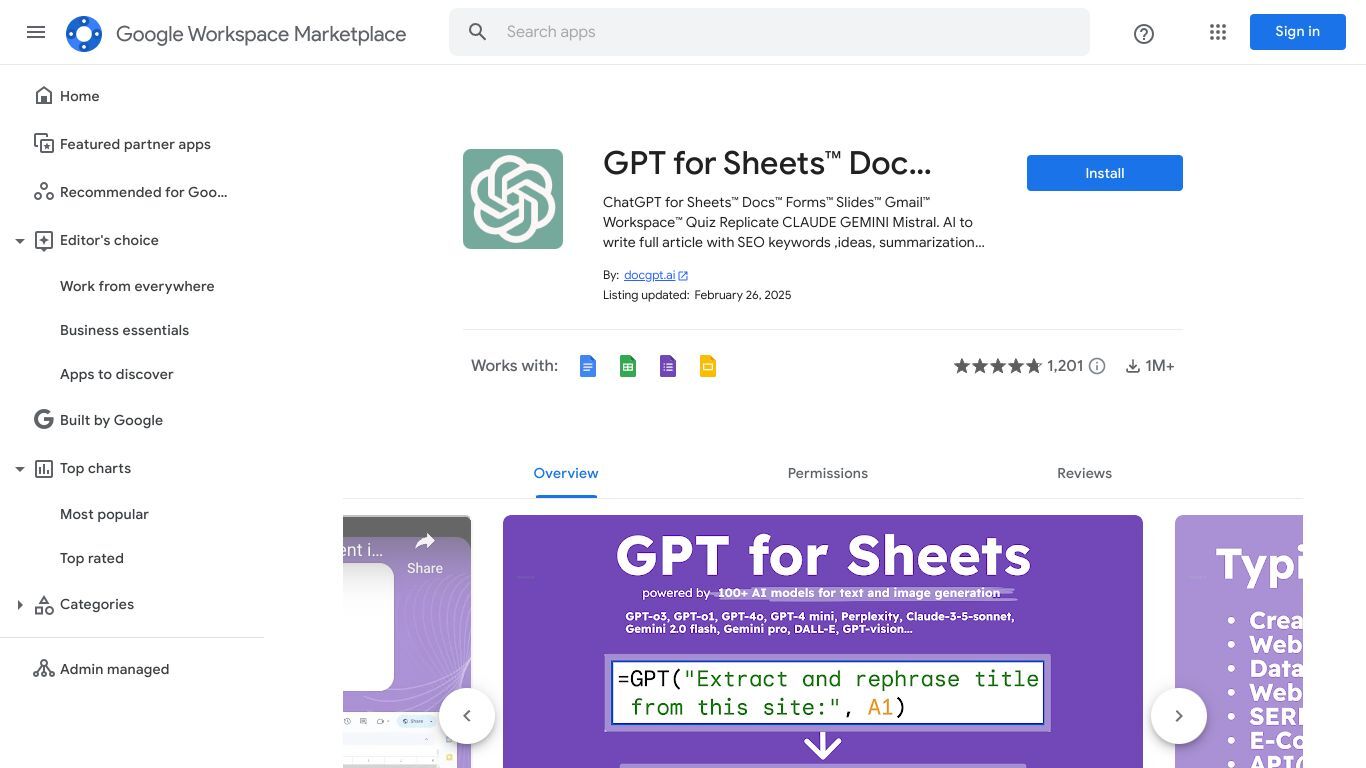This screenshot has width=1366, height=768.
Task: Show previous screenshot in carousel
Action: point(467,716)
